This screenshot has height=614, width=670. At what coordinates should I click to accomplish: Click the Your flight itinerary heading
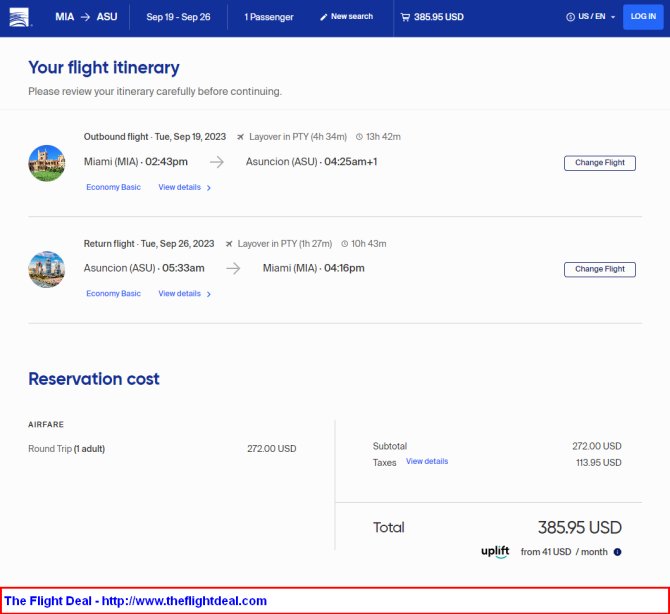click(104, 68)
